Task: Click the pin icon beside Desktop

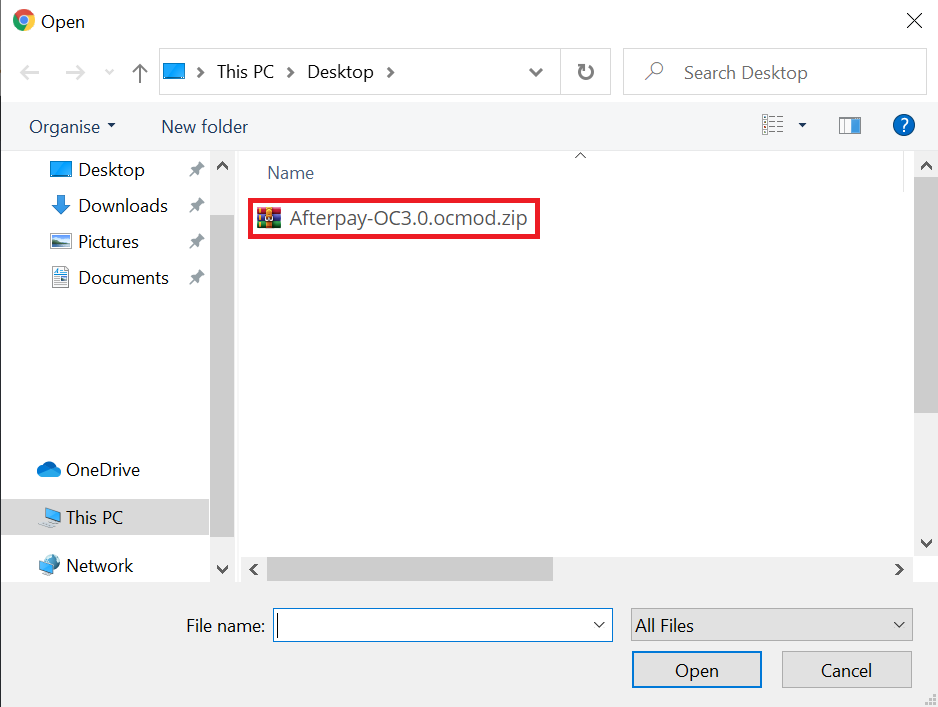Action: coord(196,170)
